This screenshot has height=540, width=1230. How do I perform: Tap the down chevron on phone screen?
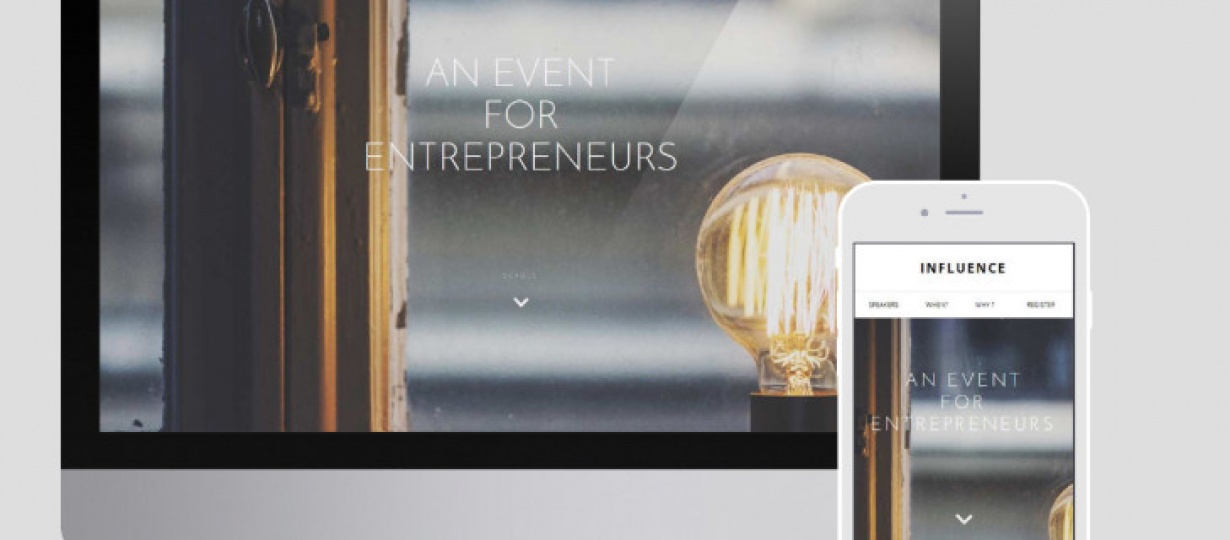pos(964,518)
